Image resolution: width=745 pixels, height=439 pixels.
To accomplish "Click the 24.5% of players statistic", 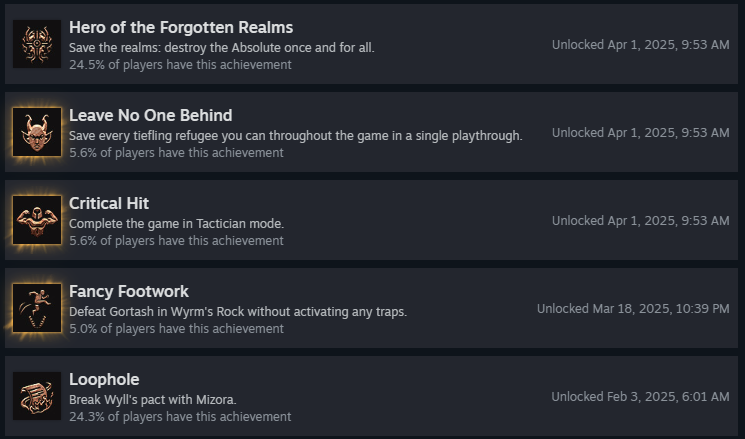I will tap(180, 65).
